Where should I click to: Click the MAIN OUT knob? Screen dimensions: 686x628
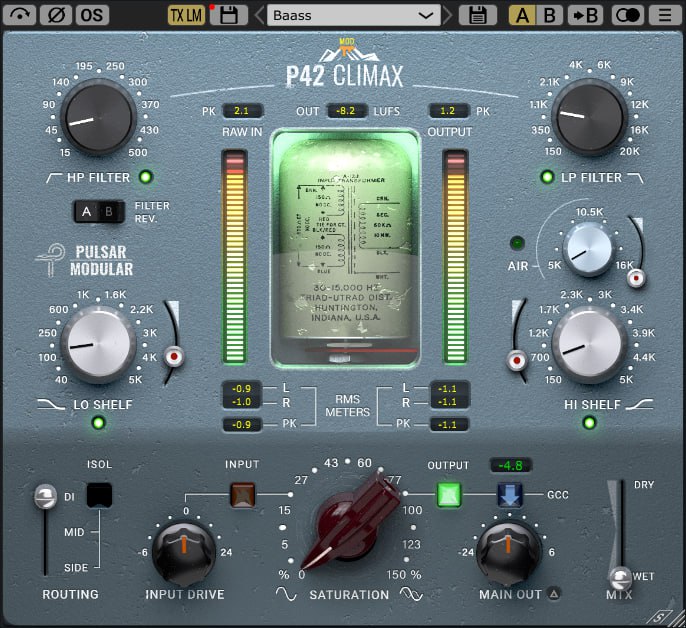508,553
